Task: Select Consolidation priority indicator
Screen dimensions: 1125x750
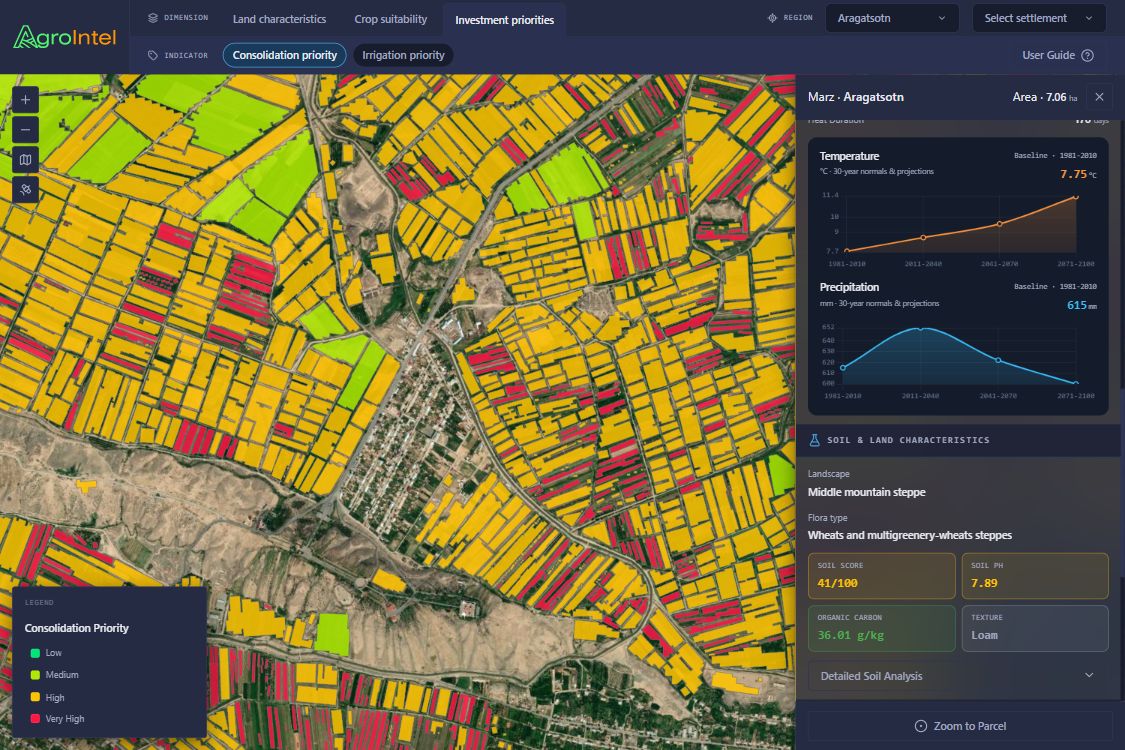Action: [285, 55]
